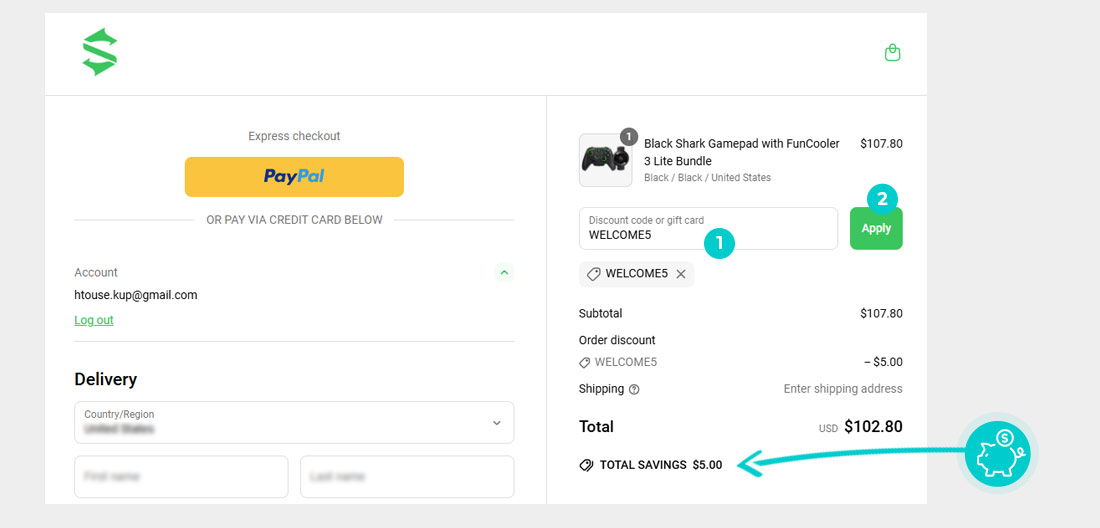Click the account email htouse.kup@gmail.com
Viewport: 1100px width, 528px height.
pyautogui.click(x=135, y=295)
